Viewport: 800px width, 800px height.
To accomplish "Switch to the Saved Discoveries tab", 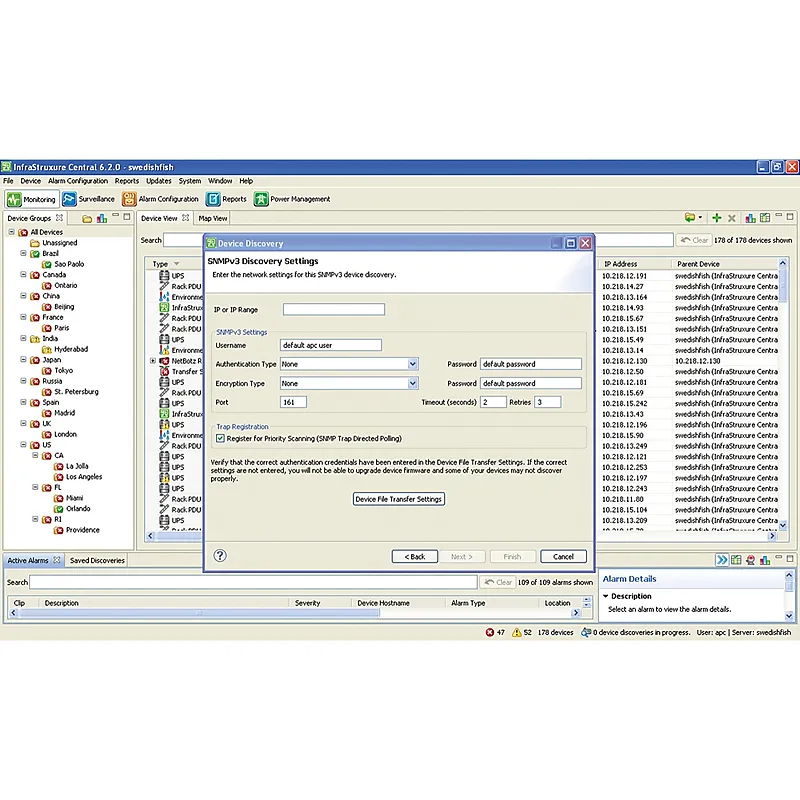I will tap(97, 560).
